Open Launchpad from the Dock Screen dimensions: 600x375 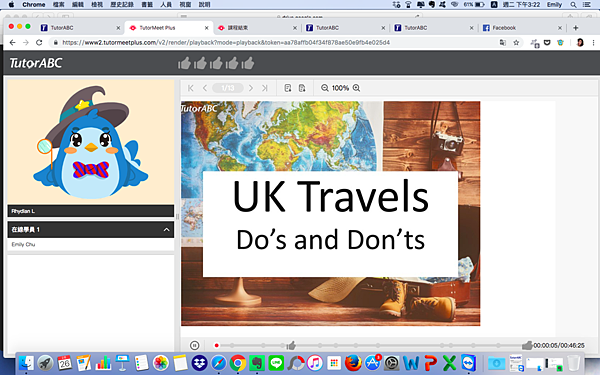[45, 363]
